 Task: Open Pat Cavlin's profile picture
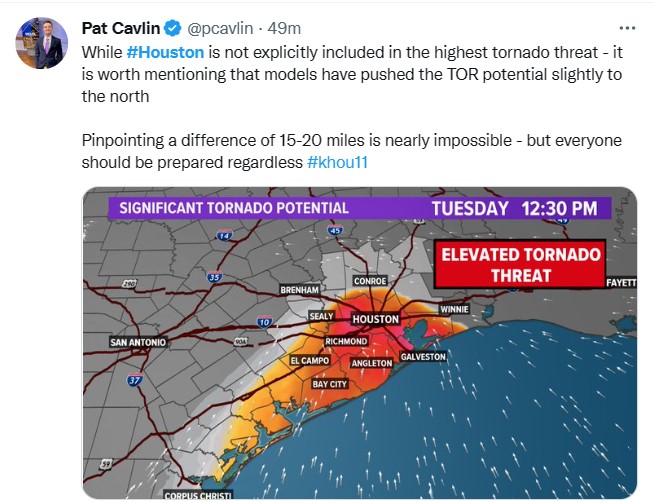coord(41,43)
